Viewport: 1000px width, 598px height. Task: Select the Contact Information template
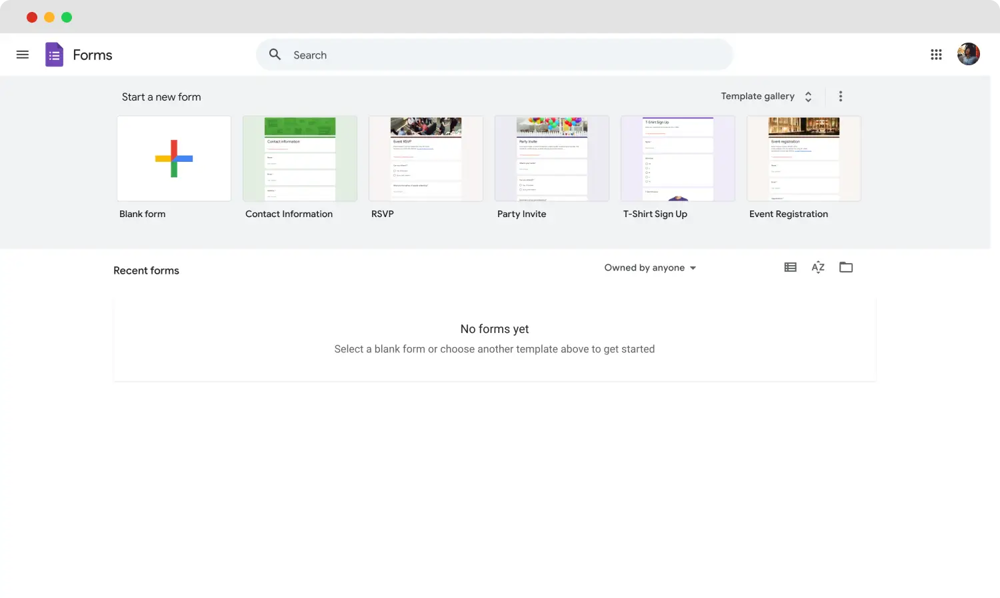[x=300, y=159]
